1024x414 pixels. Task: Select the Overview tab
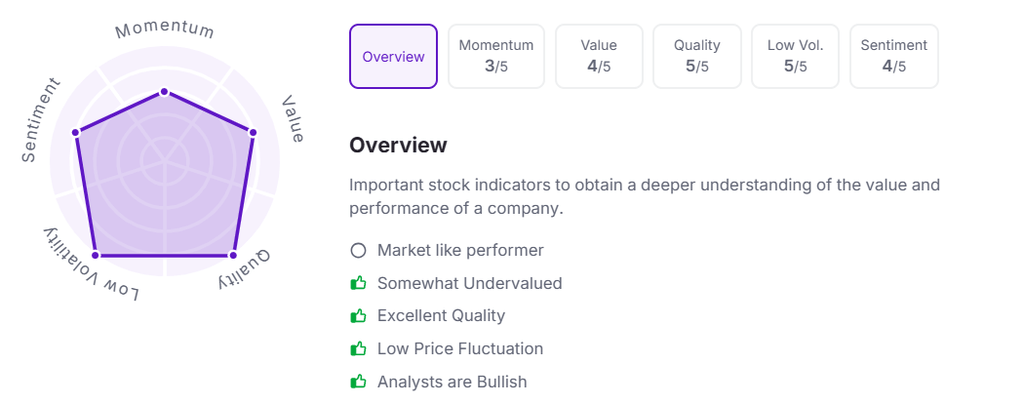(x=393, y=57)
